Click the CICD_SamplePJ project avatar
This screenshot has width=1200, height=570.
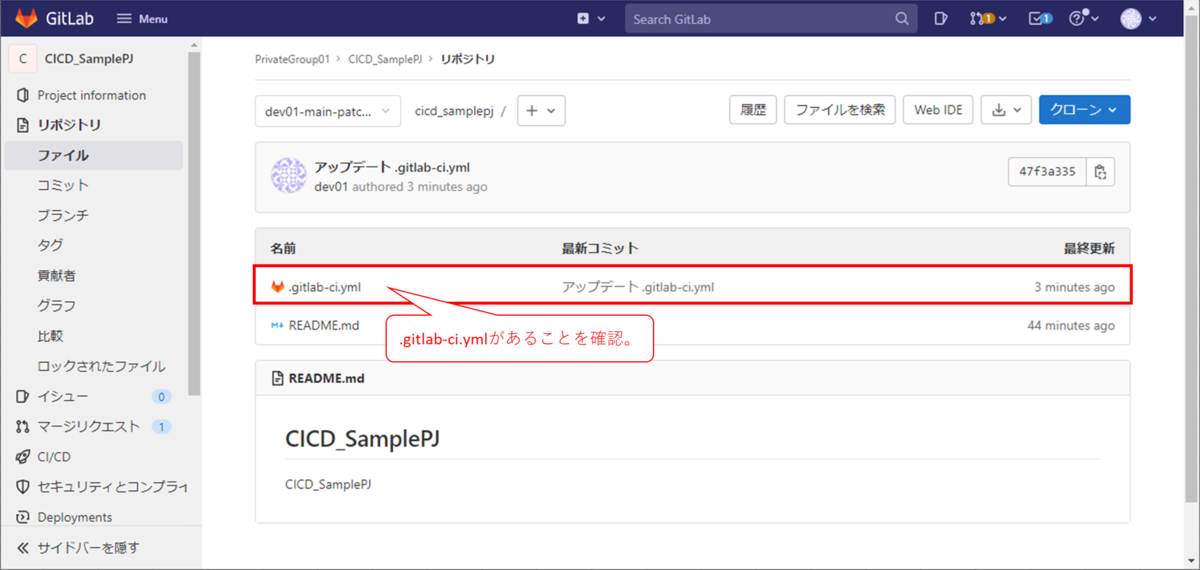tap(23, 59)
